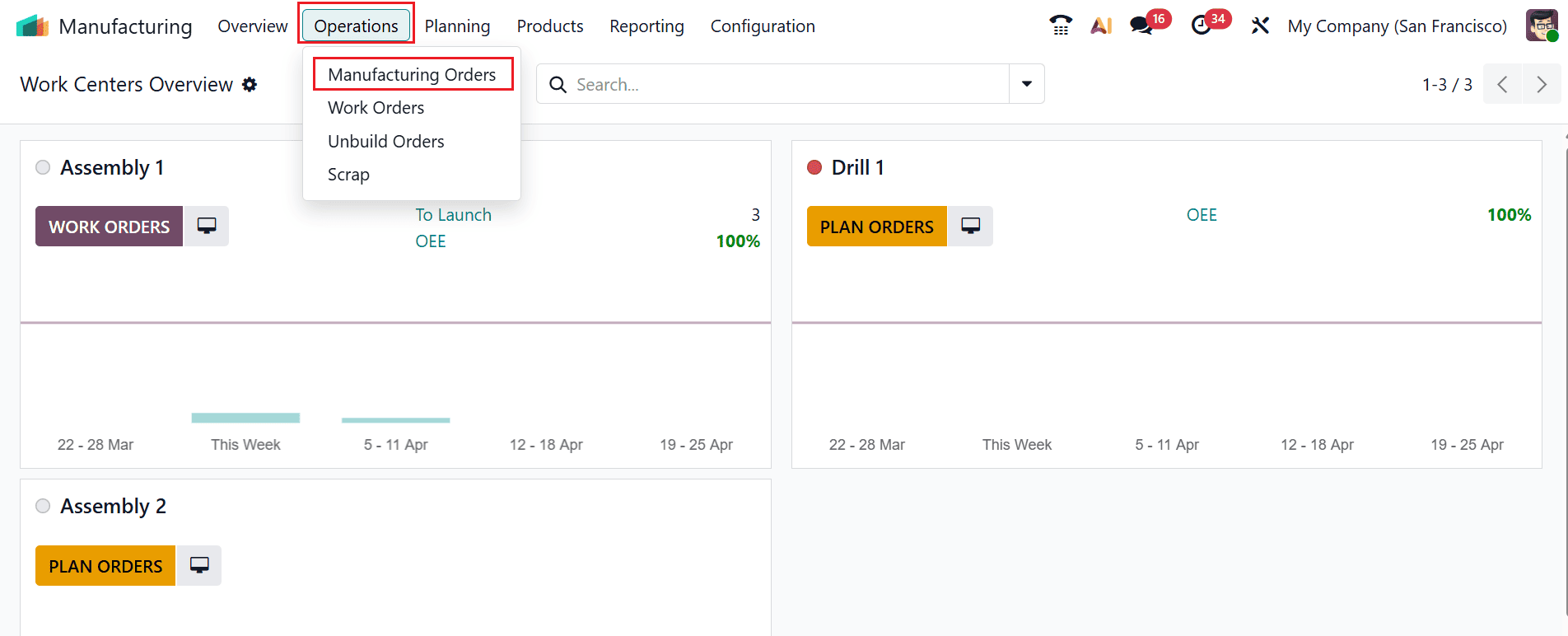Select Unbuild Orders from the dropdown
Viewport: 1568px width, 636px height.
(386, 142)
